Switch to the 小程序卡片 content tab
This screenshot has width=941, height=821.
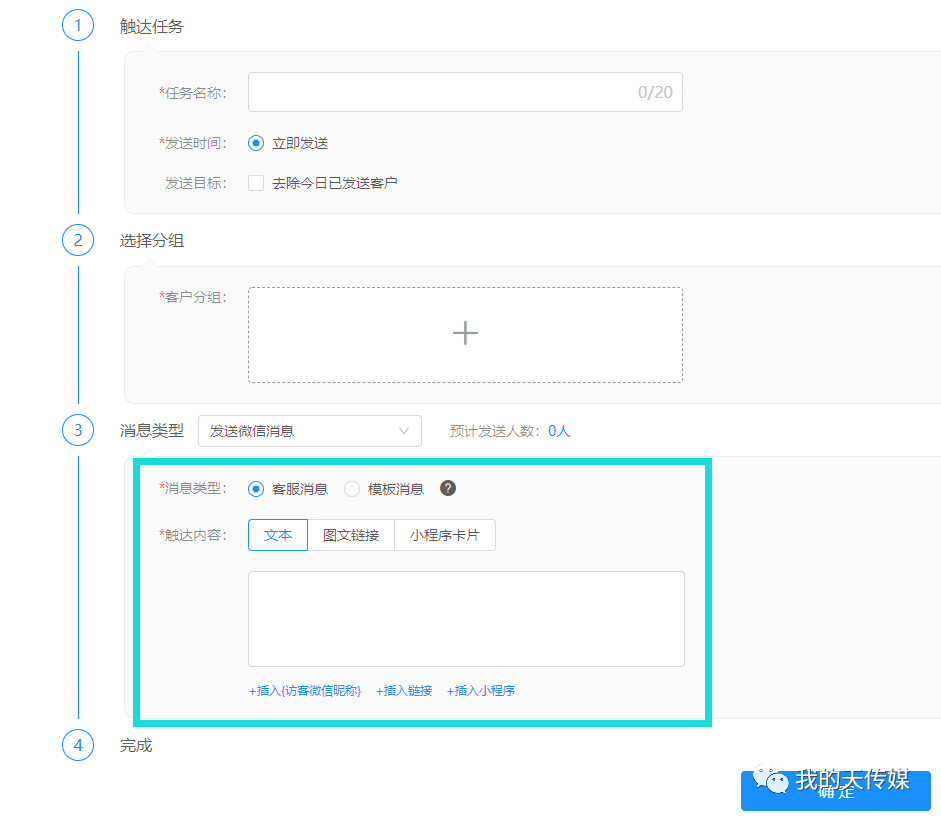445,535
